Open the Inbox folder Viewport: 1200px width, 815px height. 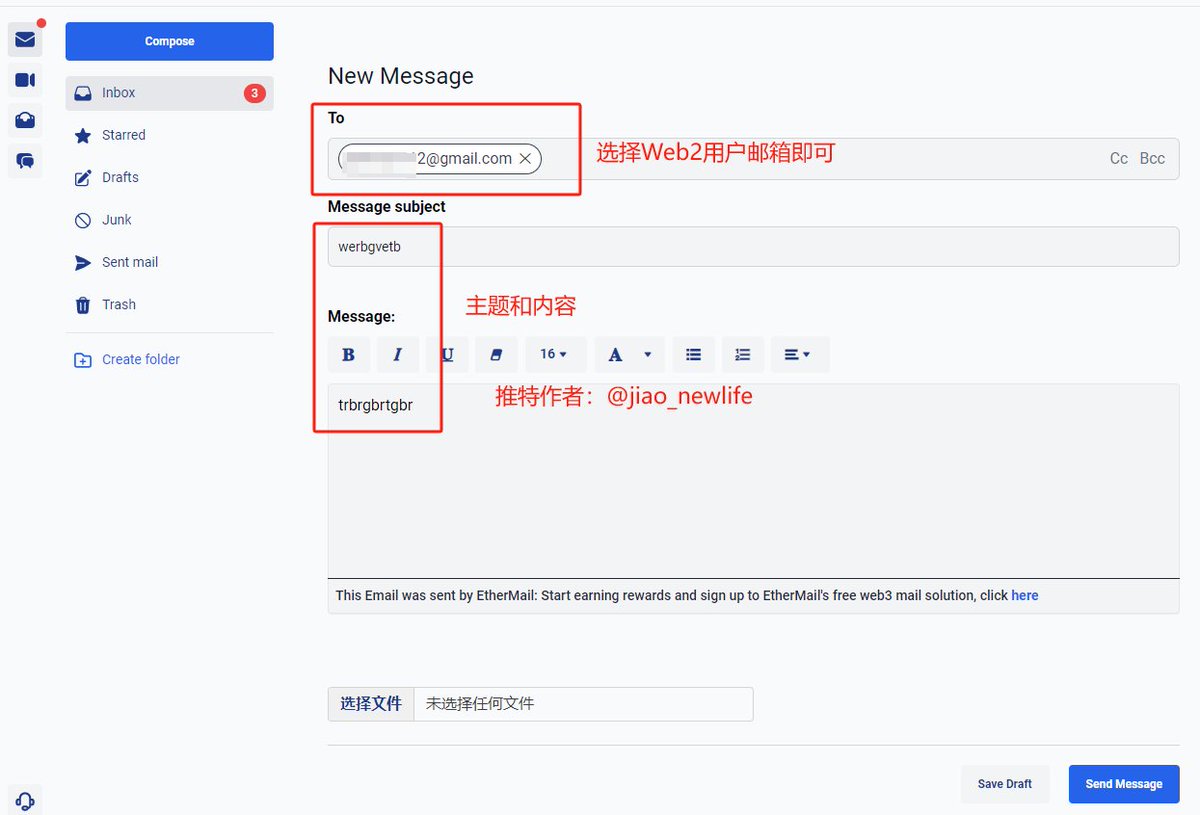[169, 93]
